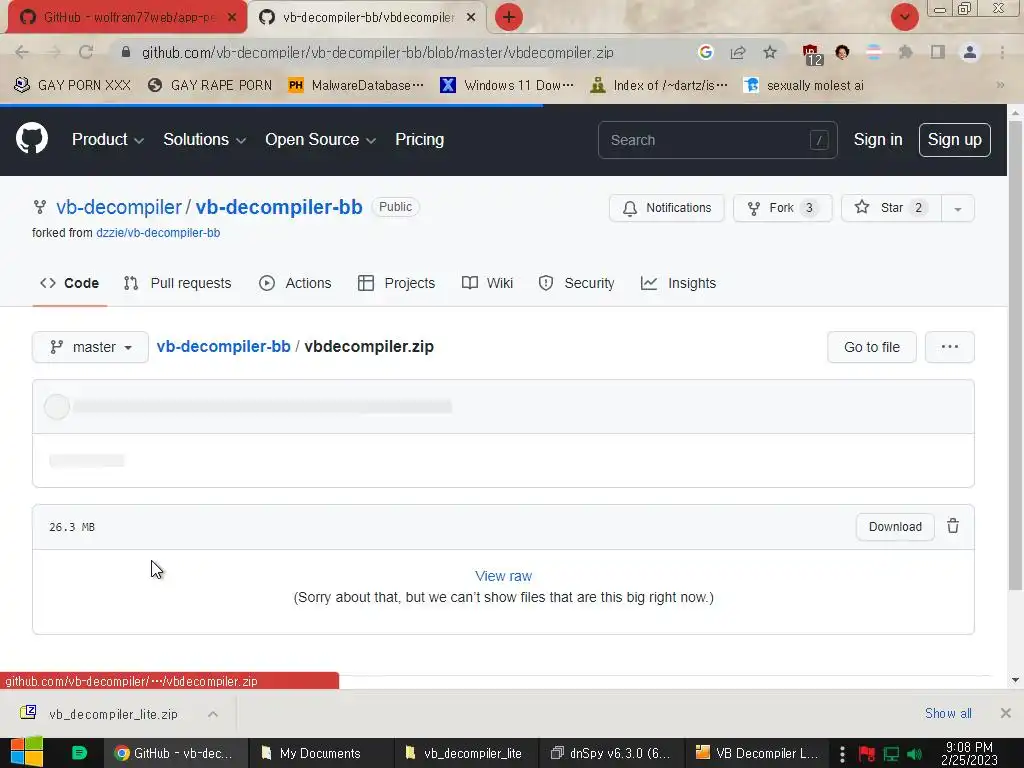This screenshot has width=1024, height=768.
Task: Open the volume speaker tray icon
Action: tap(914, 754)
